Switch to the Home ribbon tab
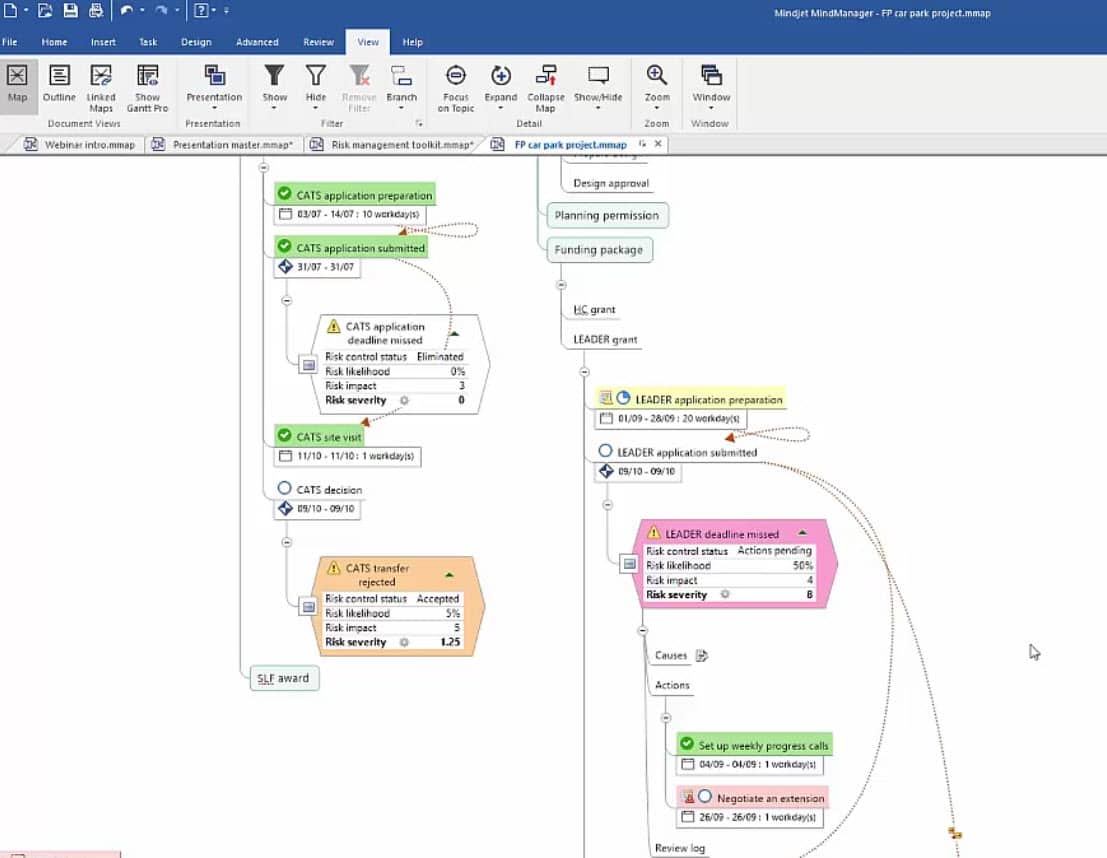This screenshot has width=1107, height=858. coord(54,42)
